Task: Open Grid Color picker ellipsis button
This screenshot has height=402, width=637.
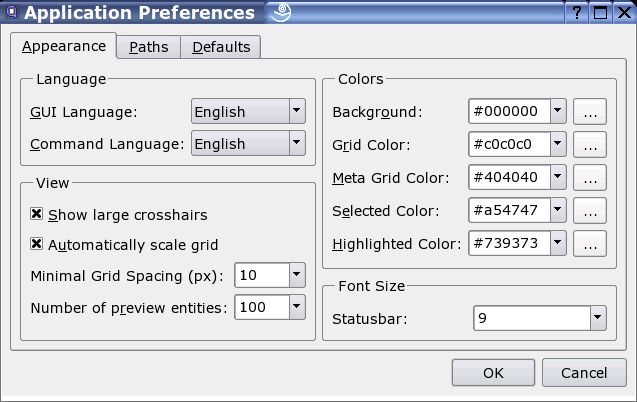Action: tap(590, 145)
